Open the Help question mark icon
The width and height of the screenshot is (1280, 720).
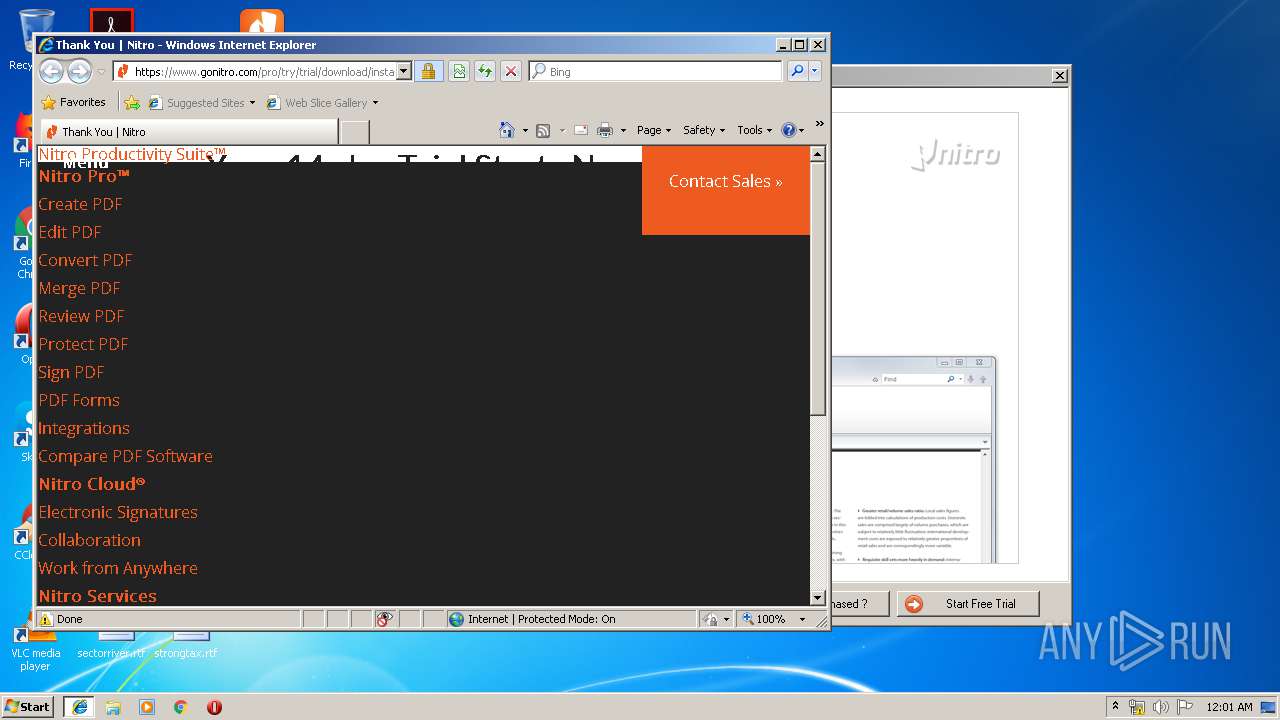tap(788, 130)
